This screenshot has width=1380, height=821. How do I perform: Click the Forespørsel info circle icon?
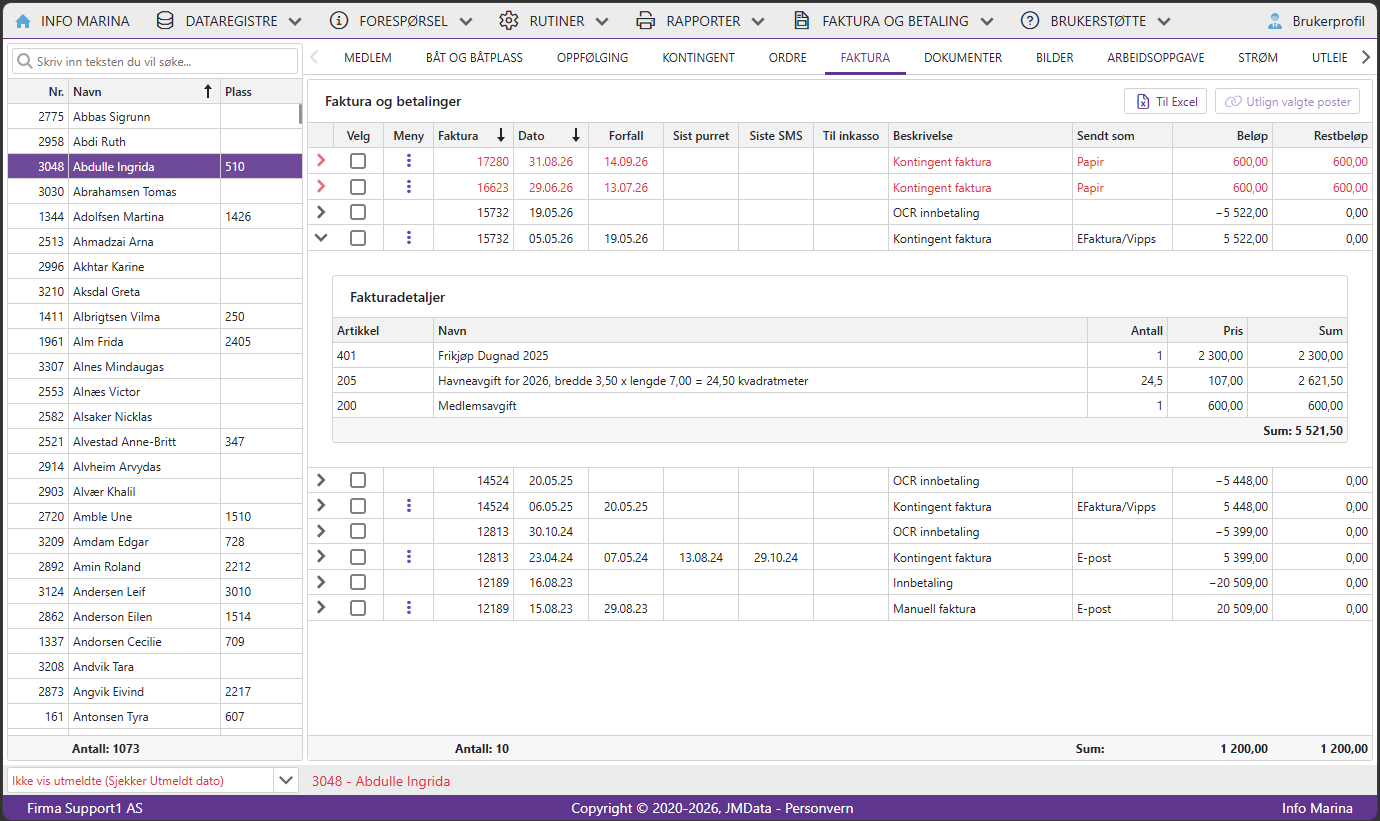pos(339,21)
